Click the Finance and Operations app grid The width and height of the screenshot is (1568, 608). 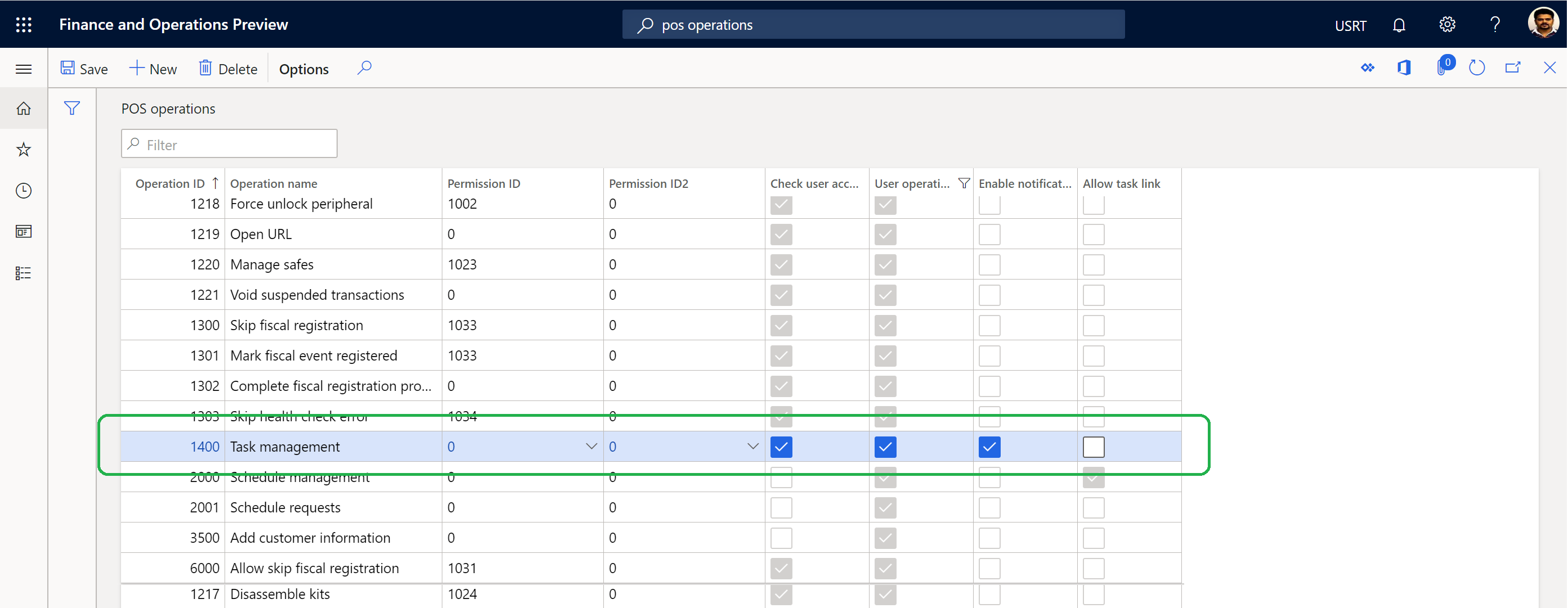point(24,22)
